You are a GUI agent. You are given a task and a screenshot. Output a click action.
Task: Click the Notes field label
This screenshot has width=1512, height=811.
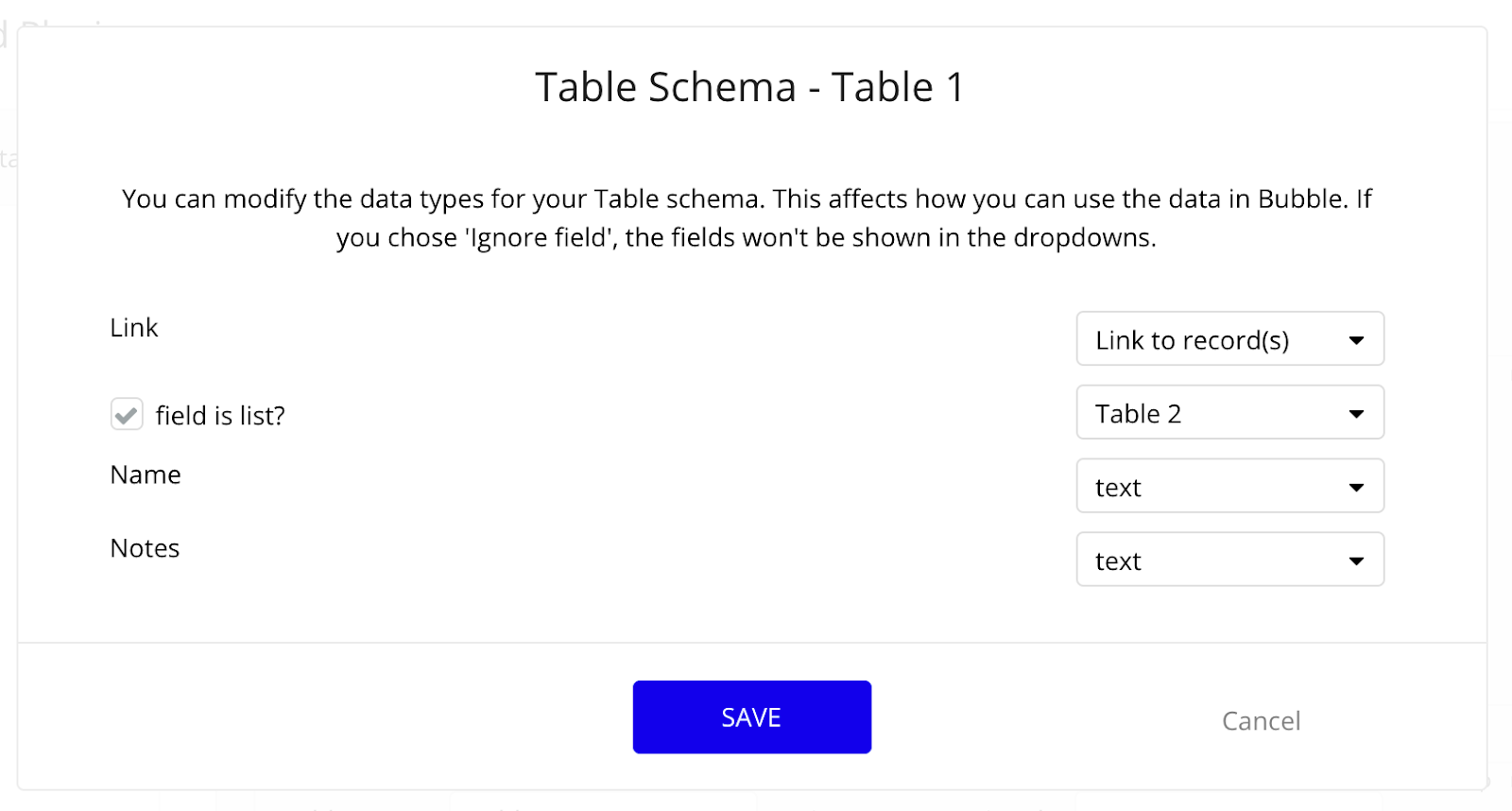pos(145,548)
